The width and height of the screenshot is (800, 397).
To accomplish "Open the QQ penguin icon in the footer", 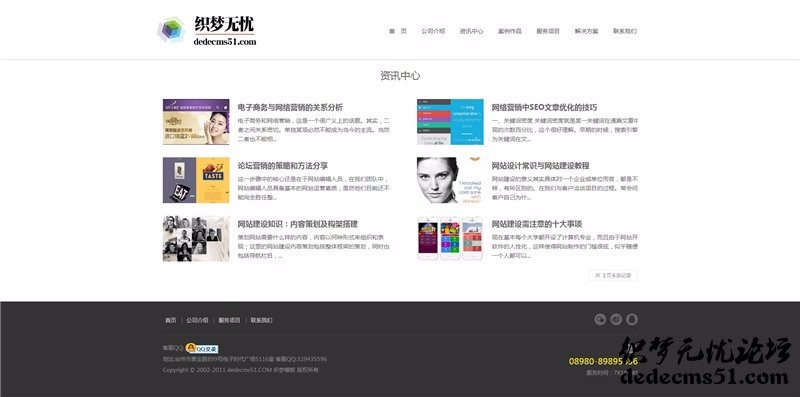I will (632, 319).
